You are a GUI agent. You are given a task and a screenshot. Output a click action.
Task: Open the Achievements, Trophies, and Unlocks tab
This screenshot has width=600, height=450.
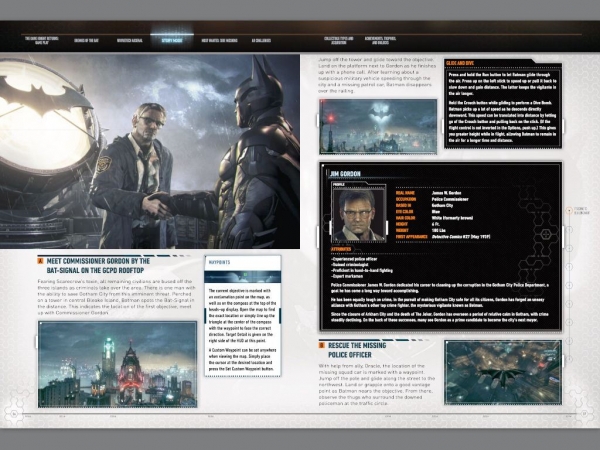tap(380, 41)
